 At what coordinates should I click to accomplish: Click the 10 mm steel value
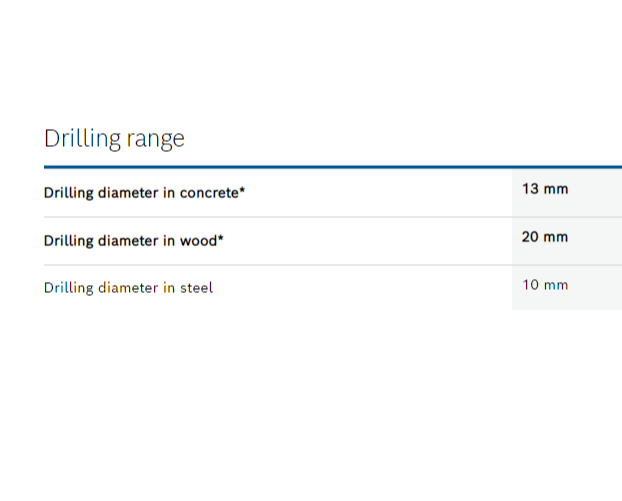coord(545,285)
